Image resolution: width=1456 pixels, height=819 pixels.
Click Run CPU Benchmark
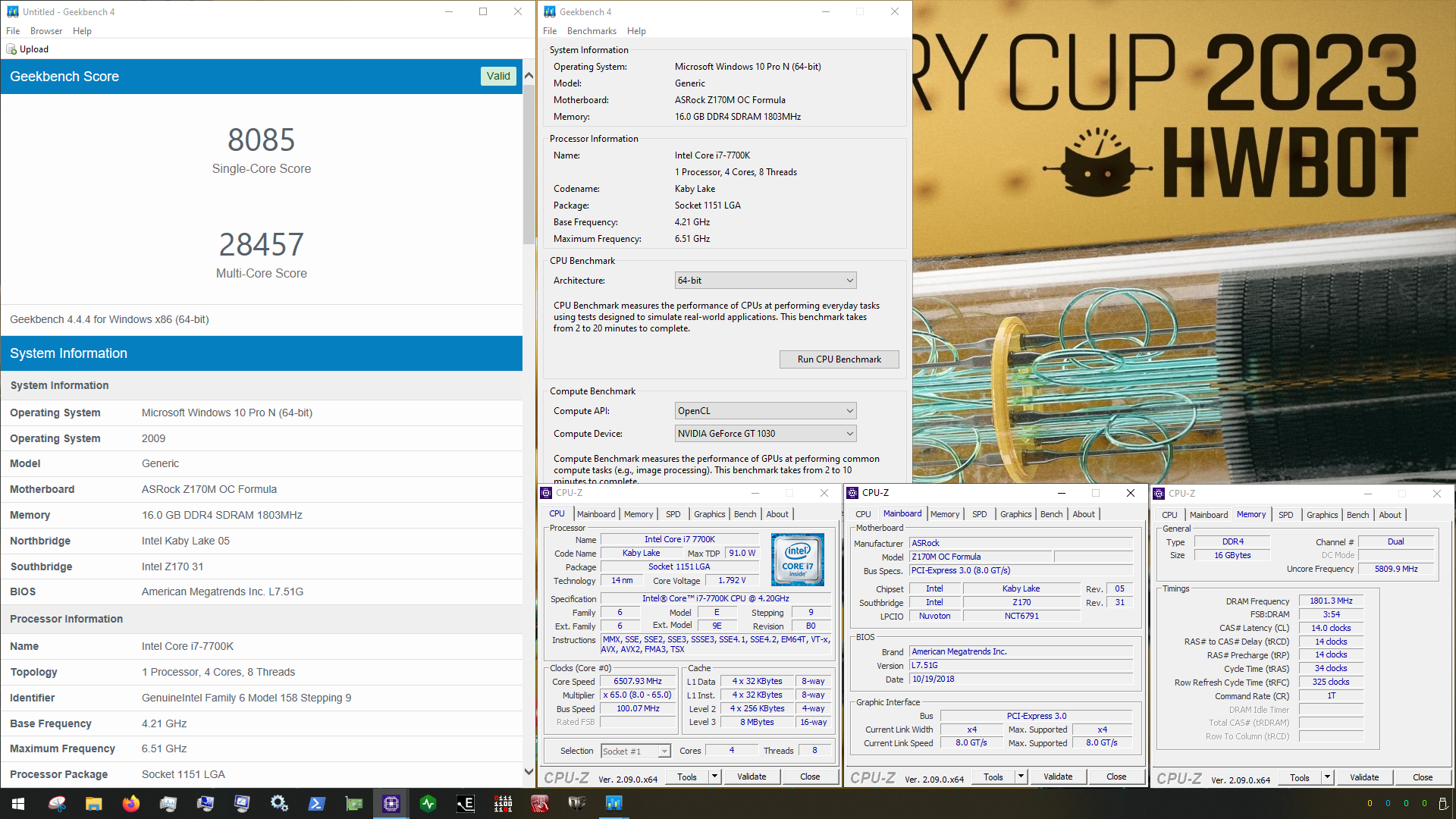pyautogui.click(x=839, y=359)
